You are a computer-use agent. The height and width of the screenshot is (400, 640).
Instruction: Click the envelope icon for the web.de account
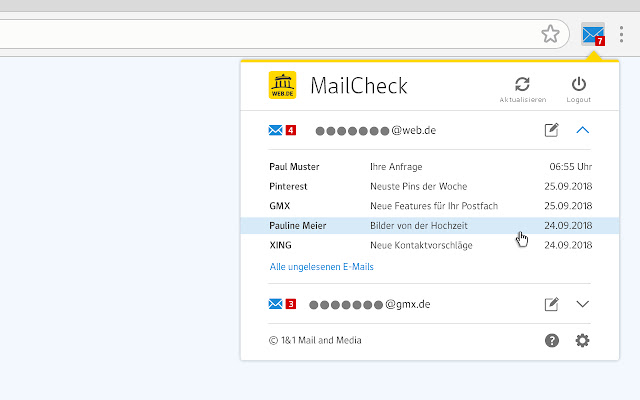pos(276,130)
